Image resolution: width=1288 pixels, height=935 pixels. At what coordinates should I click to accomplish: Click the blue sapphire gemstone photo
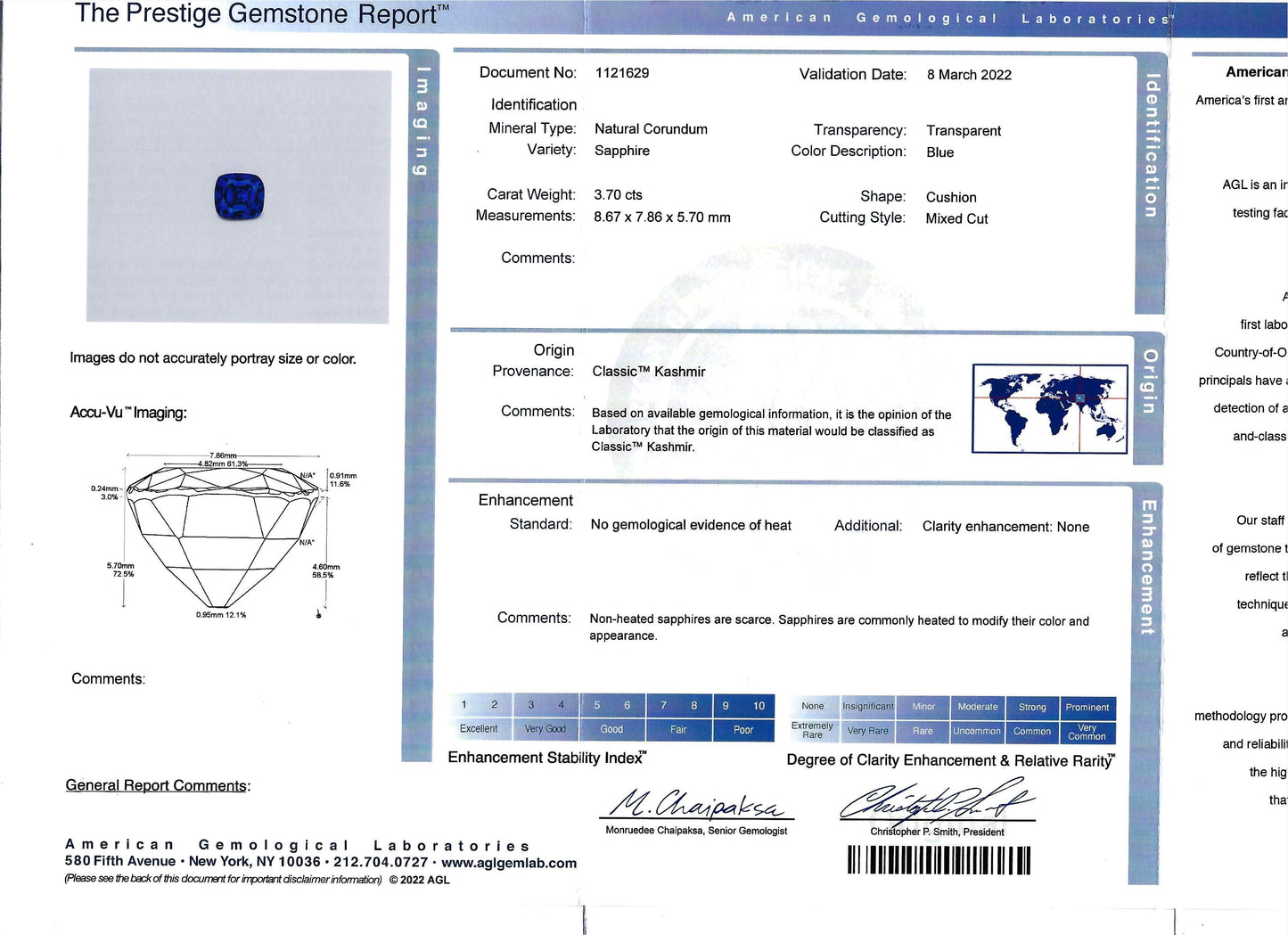pyautogui.click(x=239, y=197)
